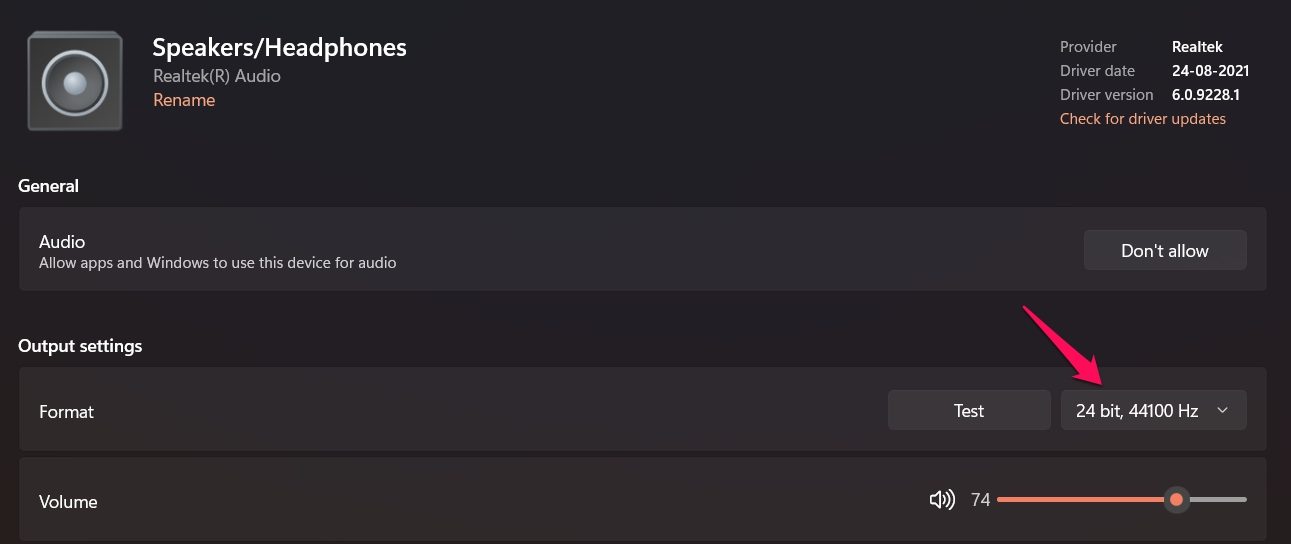Click the Volume row label
This screenshot has height=544, width=1291.
[x=68, y=501]
